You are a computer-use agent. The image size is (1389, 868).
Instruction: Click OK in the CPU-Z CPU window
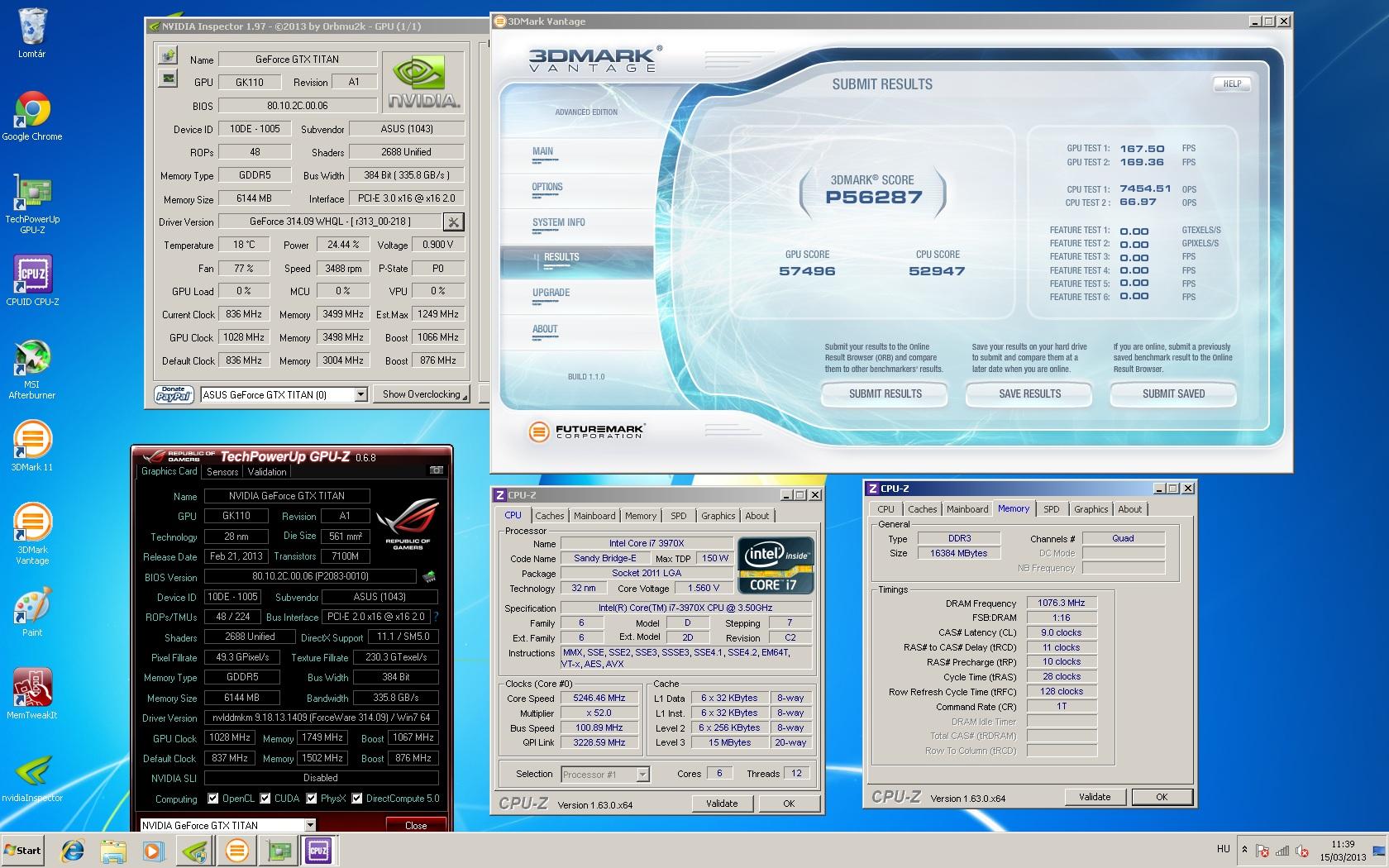click(x=789, y=804)
